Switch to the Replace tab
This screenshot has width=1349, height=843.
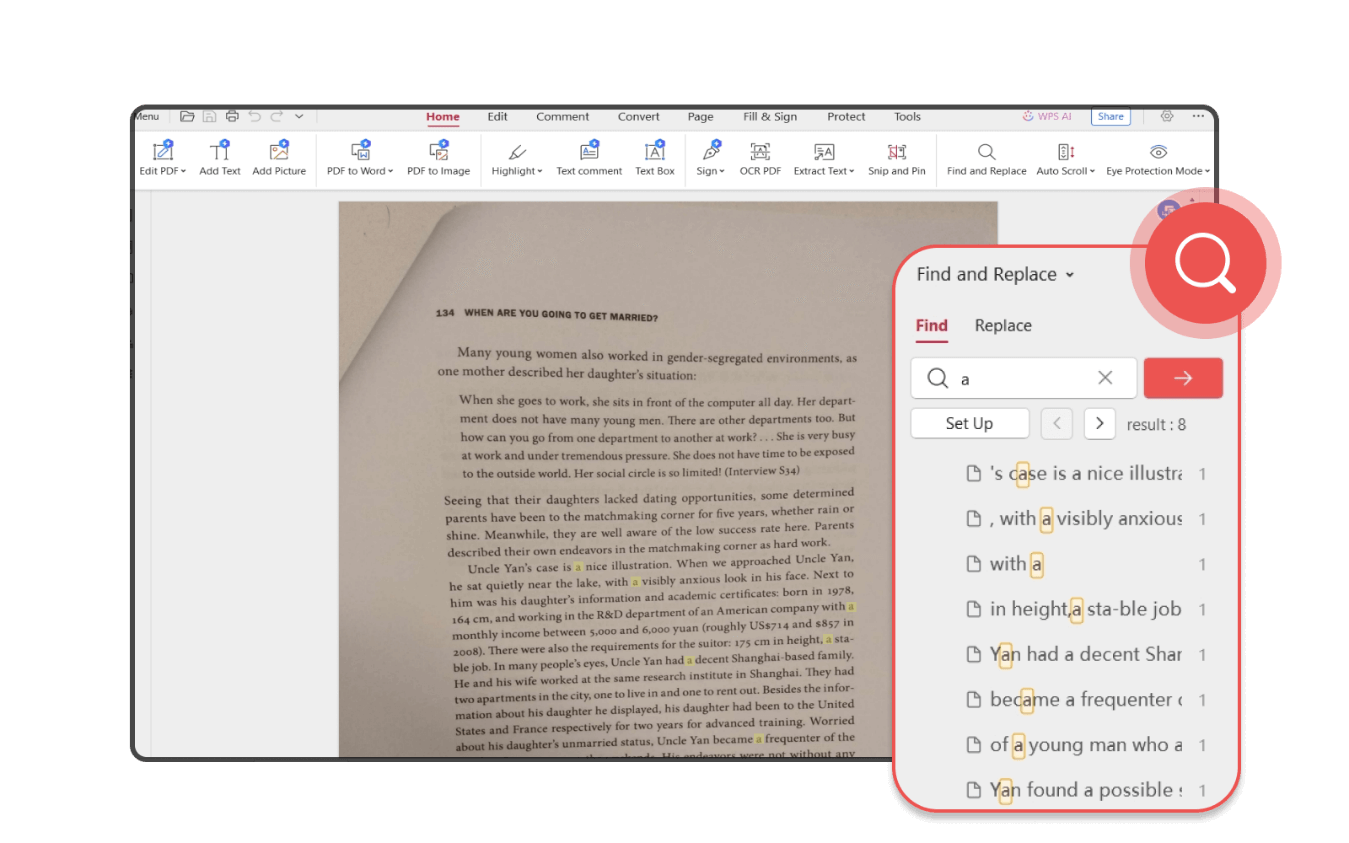tap(1003, 326)
